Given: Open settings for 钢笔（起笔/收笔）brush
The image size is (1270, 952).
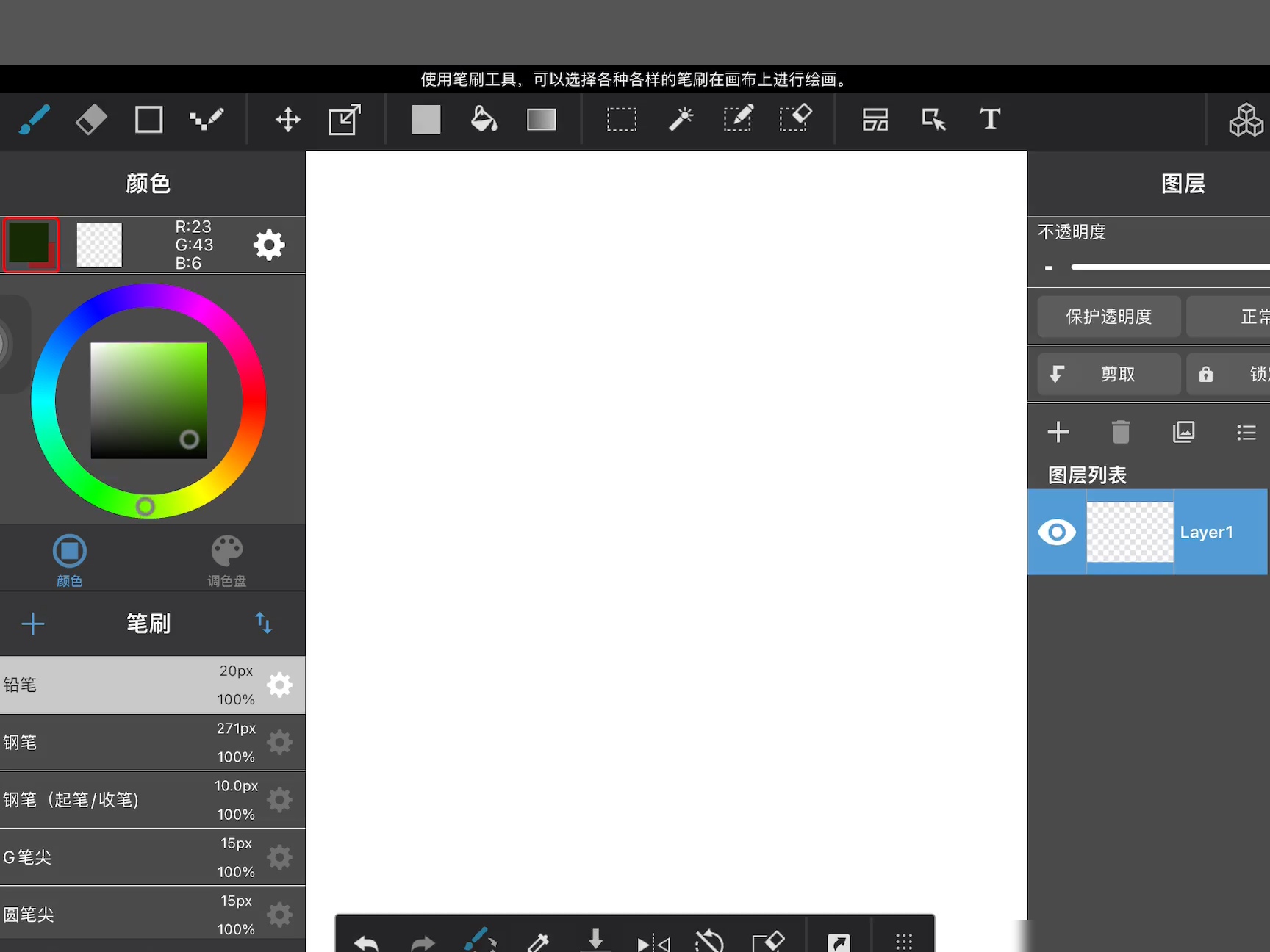Looking at the screenshot, I should (x=279, y=799).
